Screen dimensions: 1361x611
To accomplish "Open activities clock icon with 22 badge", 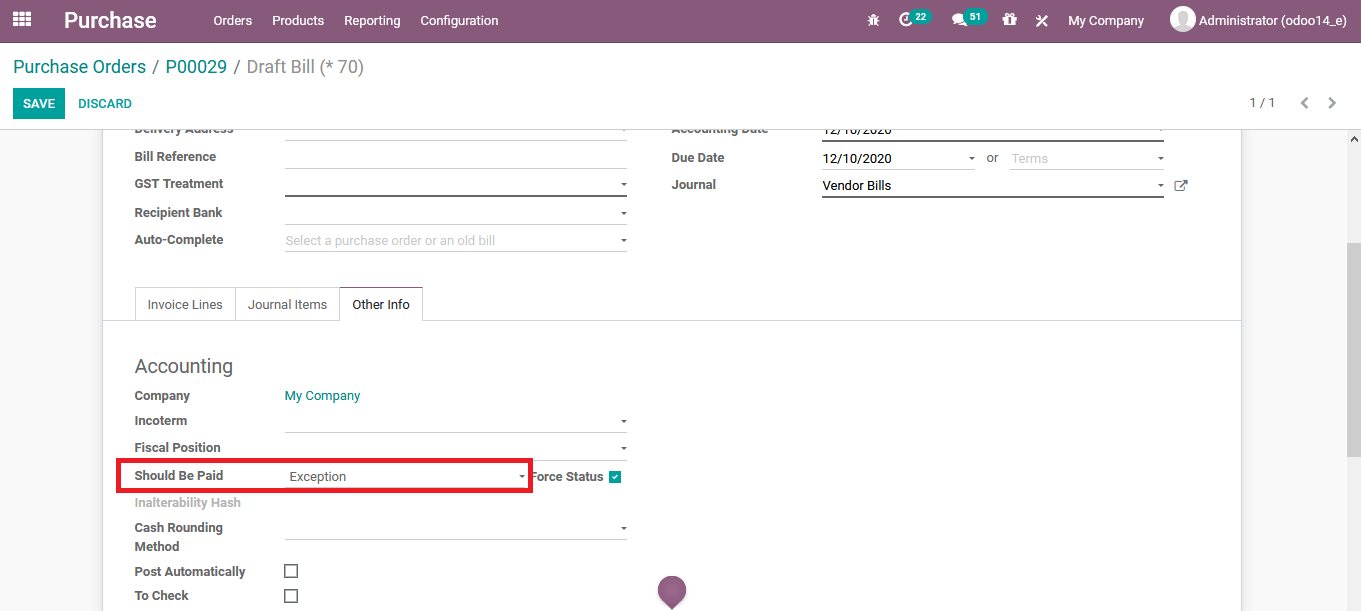I will click(907, 19).
